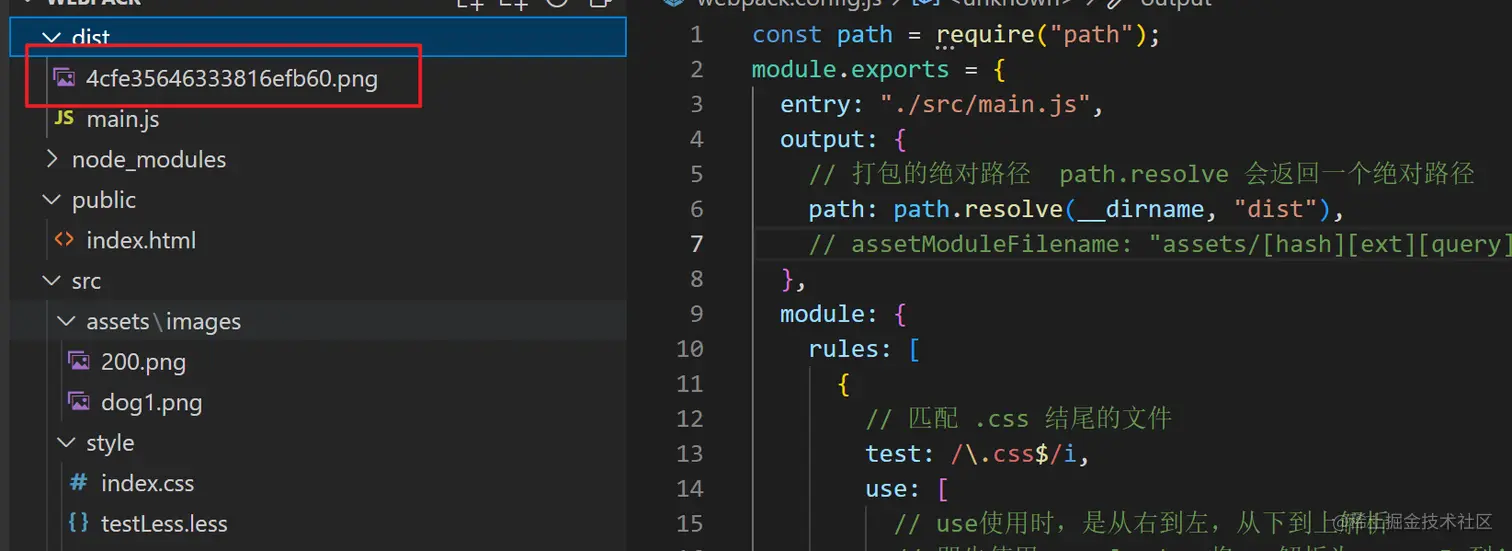Click the "entry" key on line 3
Viewport: 1512px width, 551px height.
pyautogui.click(x=815, y=105)
